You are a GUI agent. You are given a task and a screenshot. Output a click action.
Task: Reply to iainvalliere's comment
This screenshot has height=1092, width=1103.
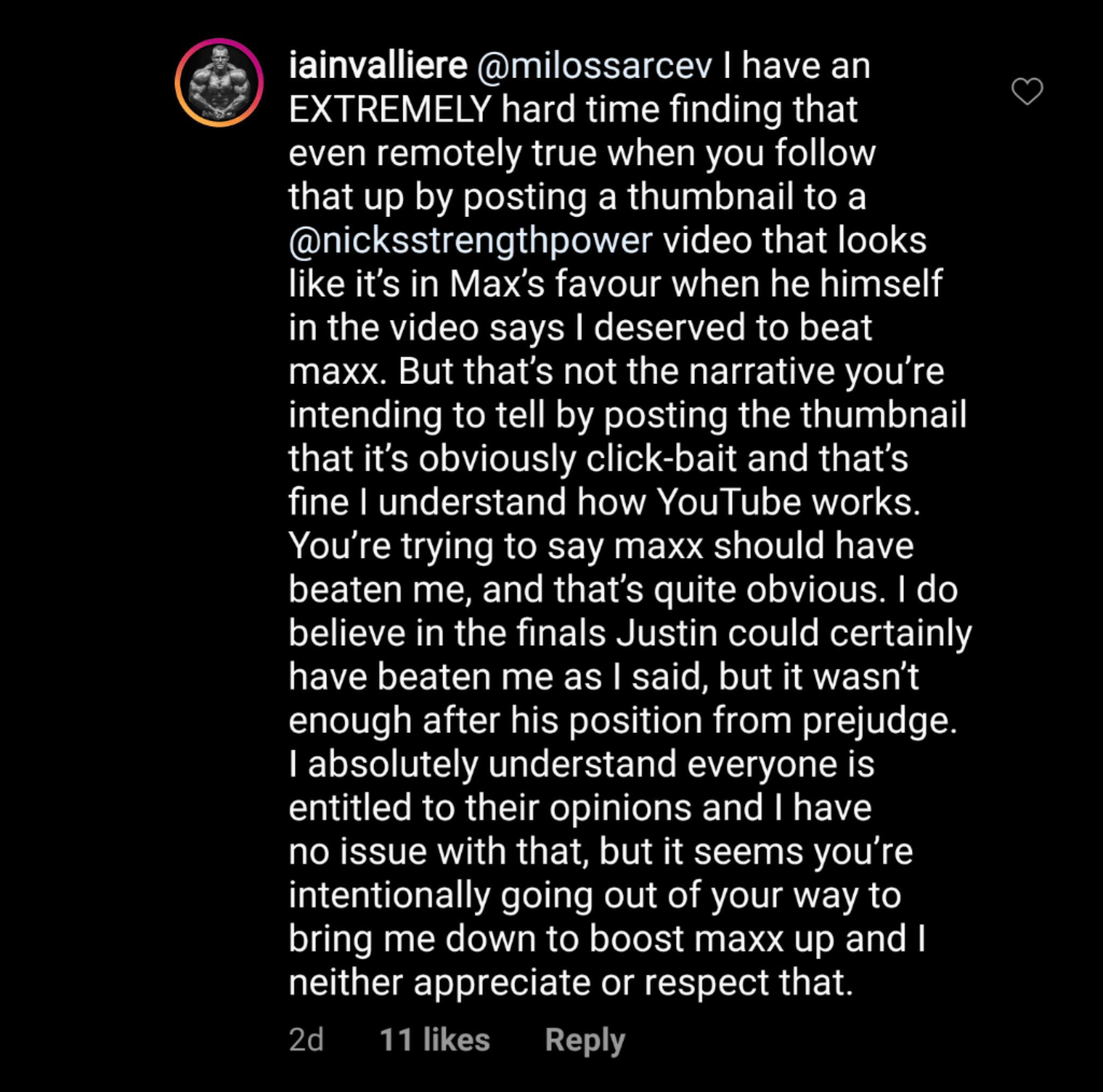[584, 1039]
